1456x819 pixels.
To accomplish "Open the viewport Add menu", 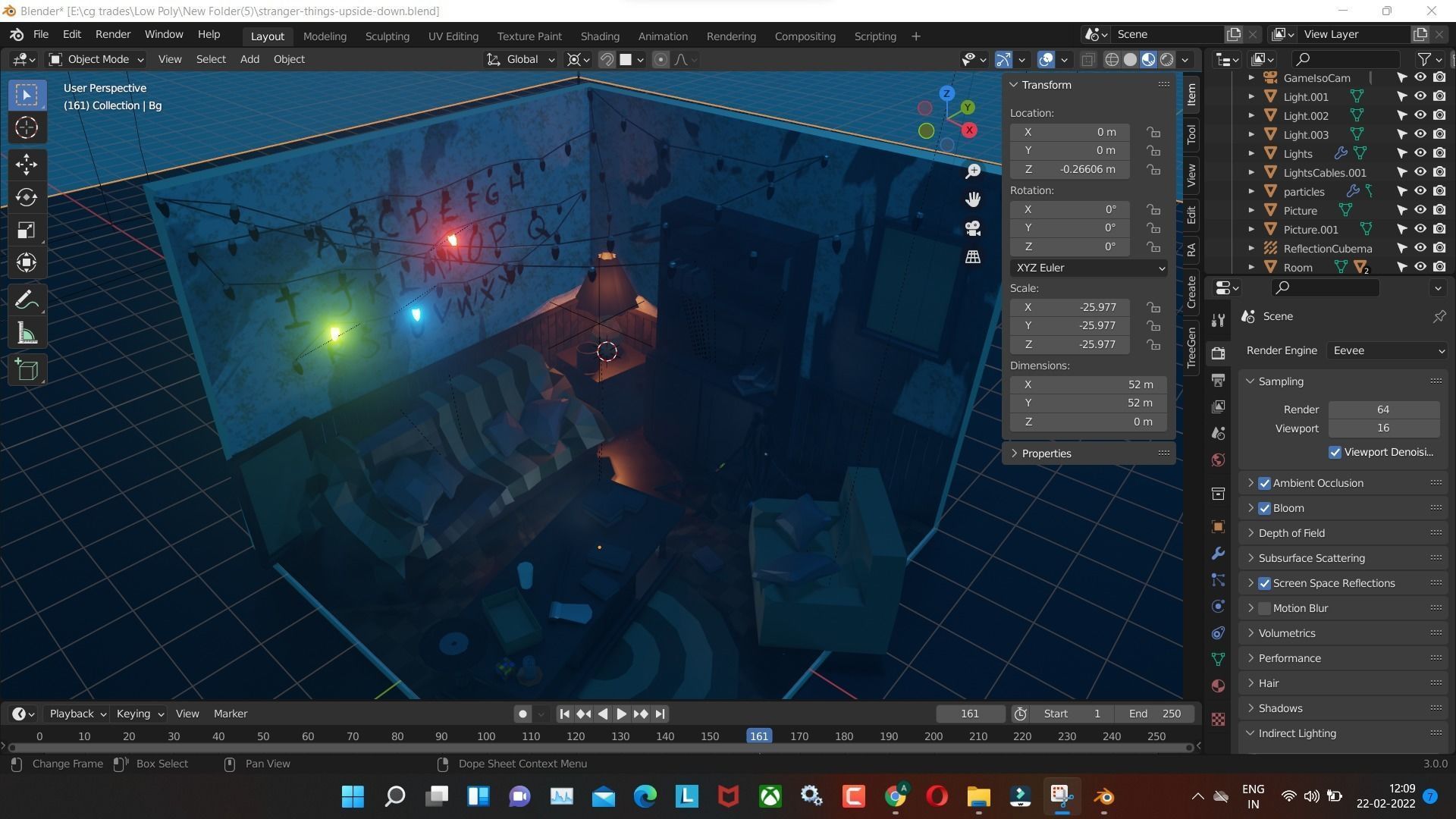I will tap(249, 59).
